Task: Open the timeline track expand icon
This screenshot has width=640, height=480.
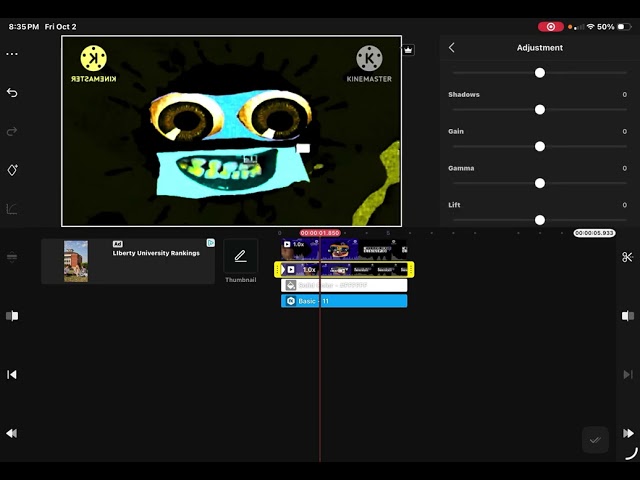Action: coord(12,257)
